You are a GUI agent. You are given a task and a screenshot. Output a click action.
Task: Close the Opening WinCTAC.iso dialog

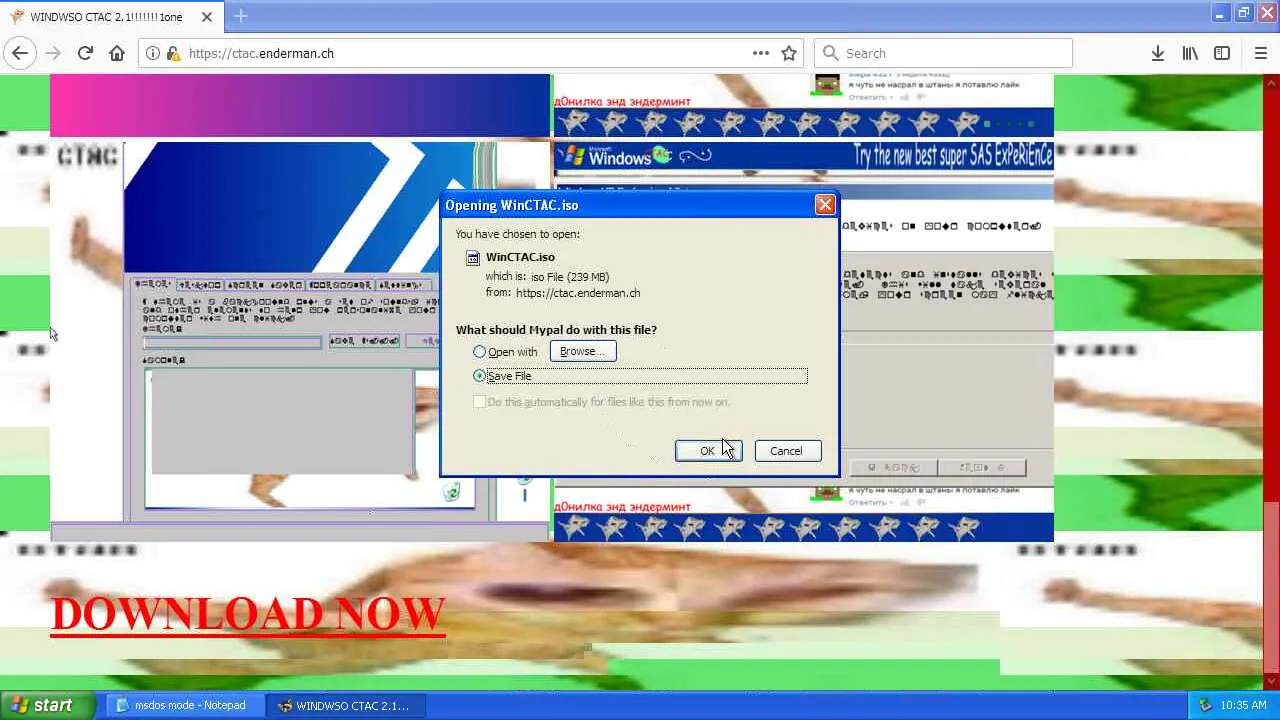point(825,205)
